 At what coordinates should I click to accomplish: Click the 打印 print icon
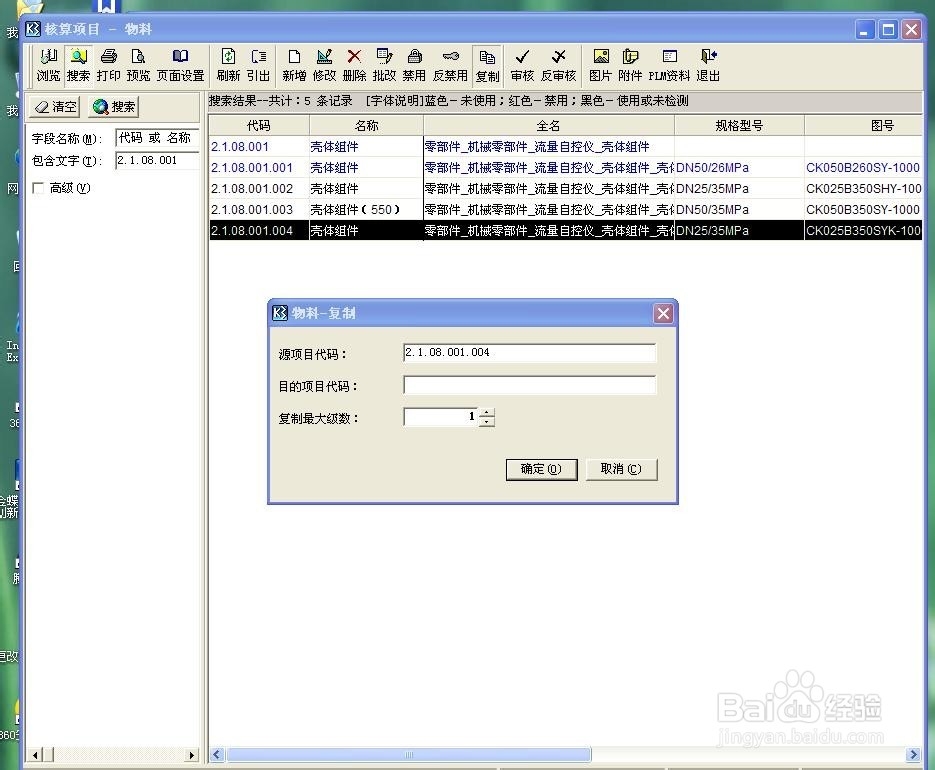coord(109,65)
